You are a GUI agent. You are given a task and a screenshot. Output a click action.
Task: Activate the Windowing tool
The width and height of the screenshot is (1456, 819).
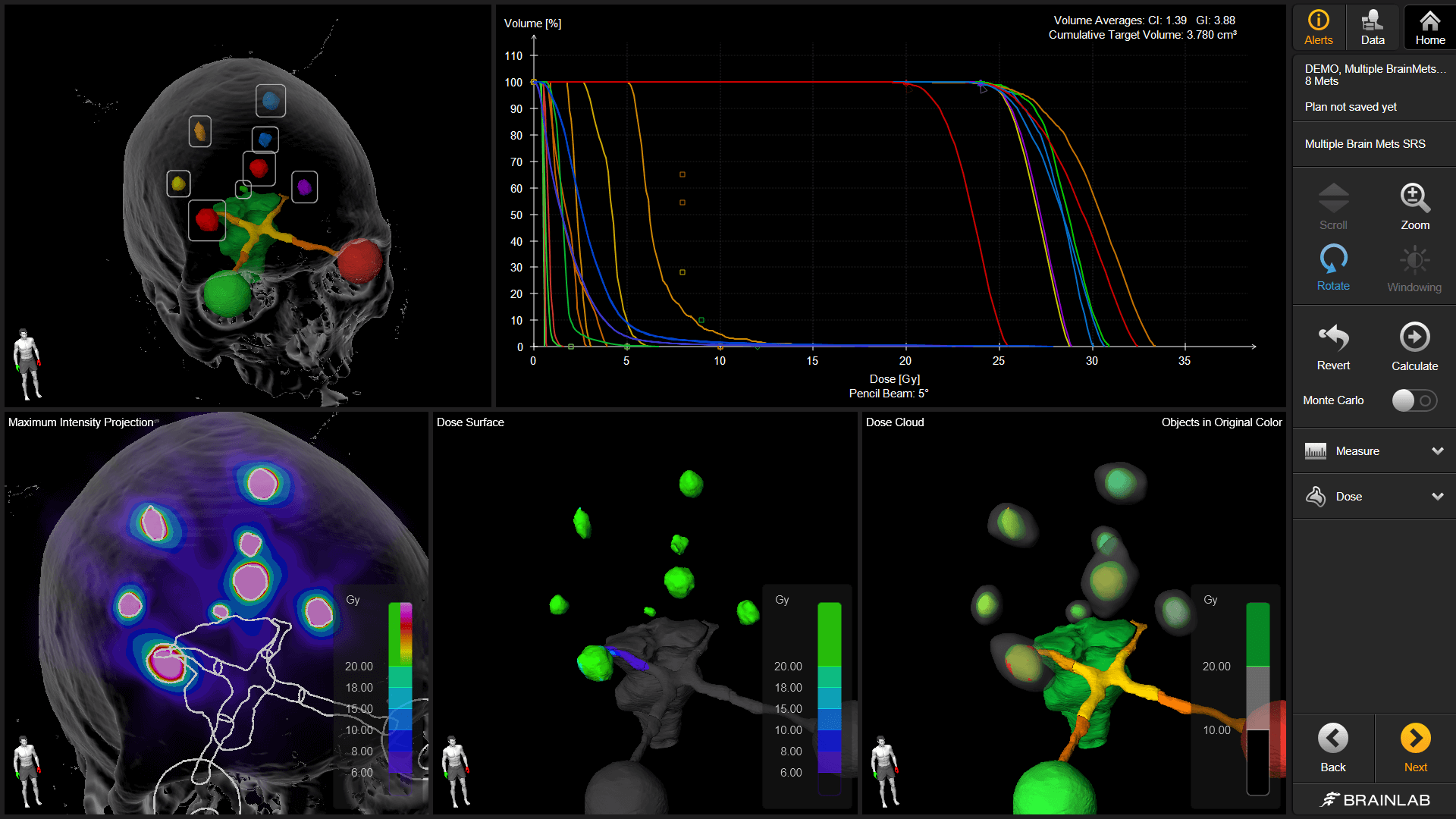pyautogui.click(x=1414, y=265)
